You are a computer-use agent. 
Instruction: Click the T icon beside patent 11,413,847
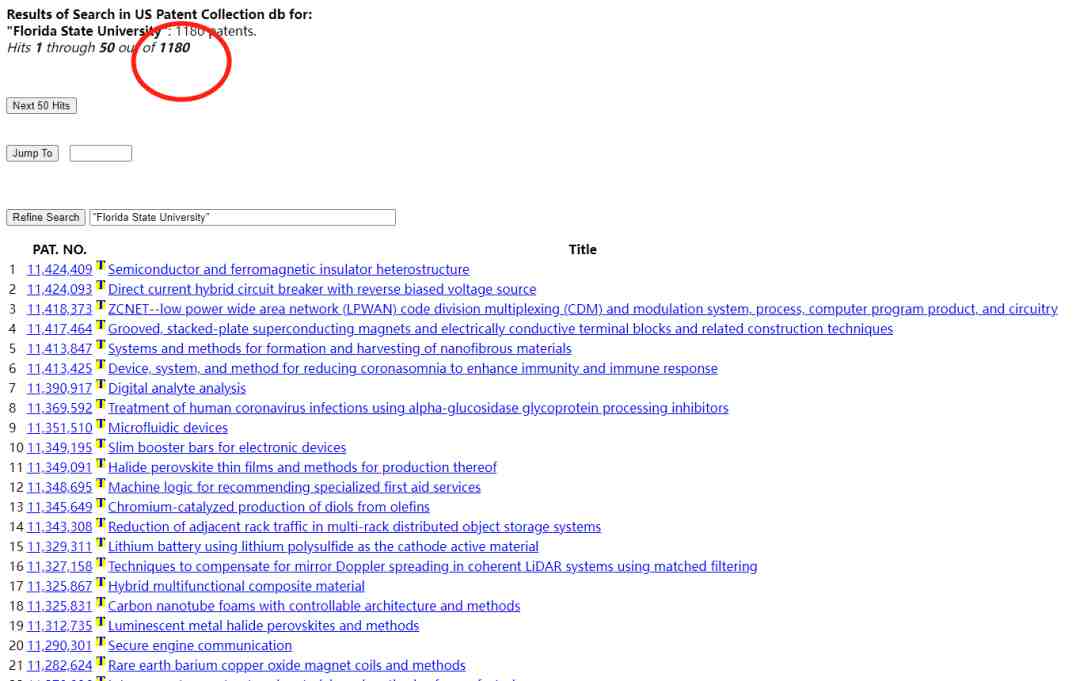click(x=101, y=345)
